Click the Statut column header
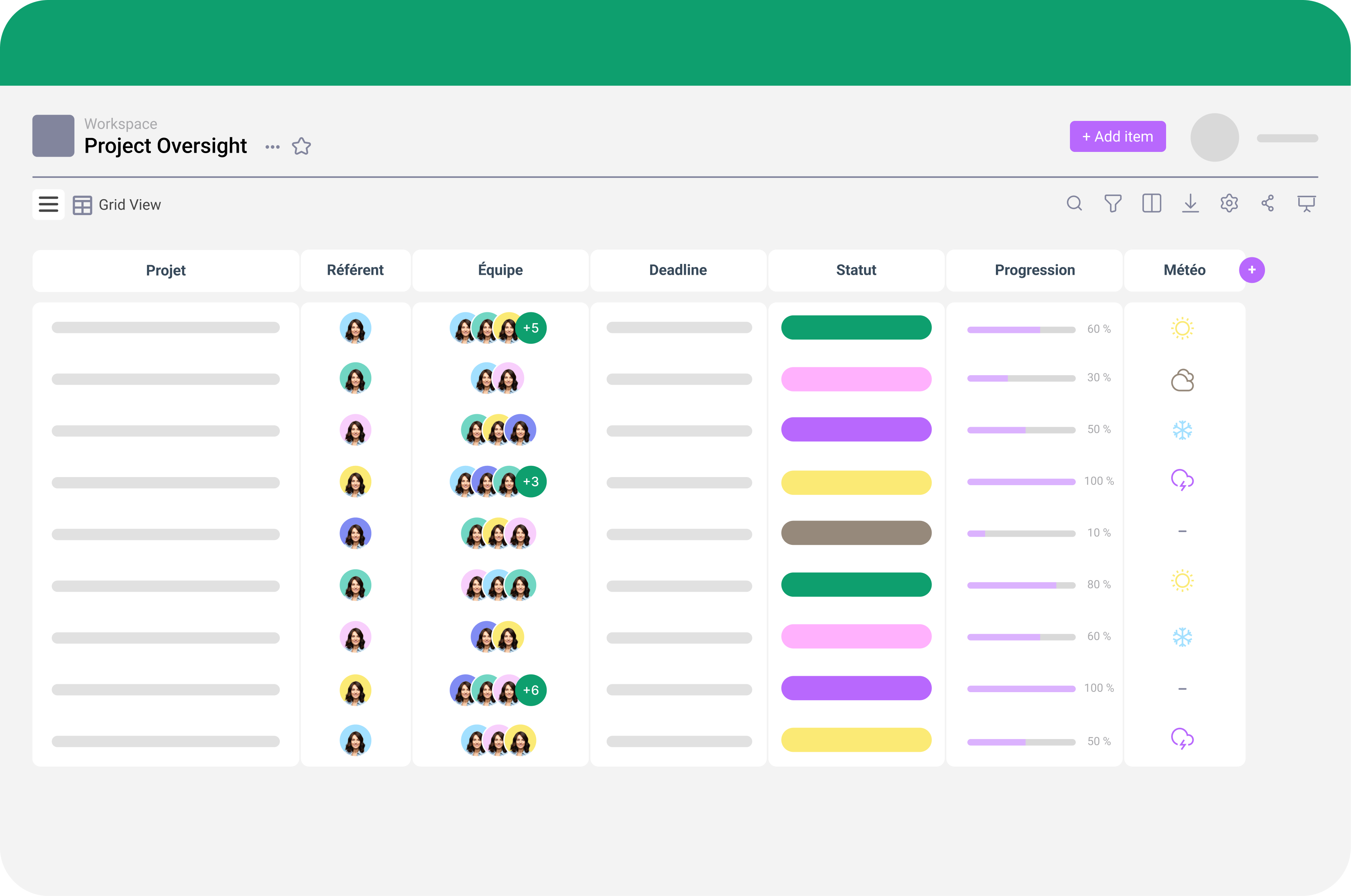 tap(856, 270)
